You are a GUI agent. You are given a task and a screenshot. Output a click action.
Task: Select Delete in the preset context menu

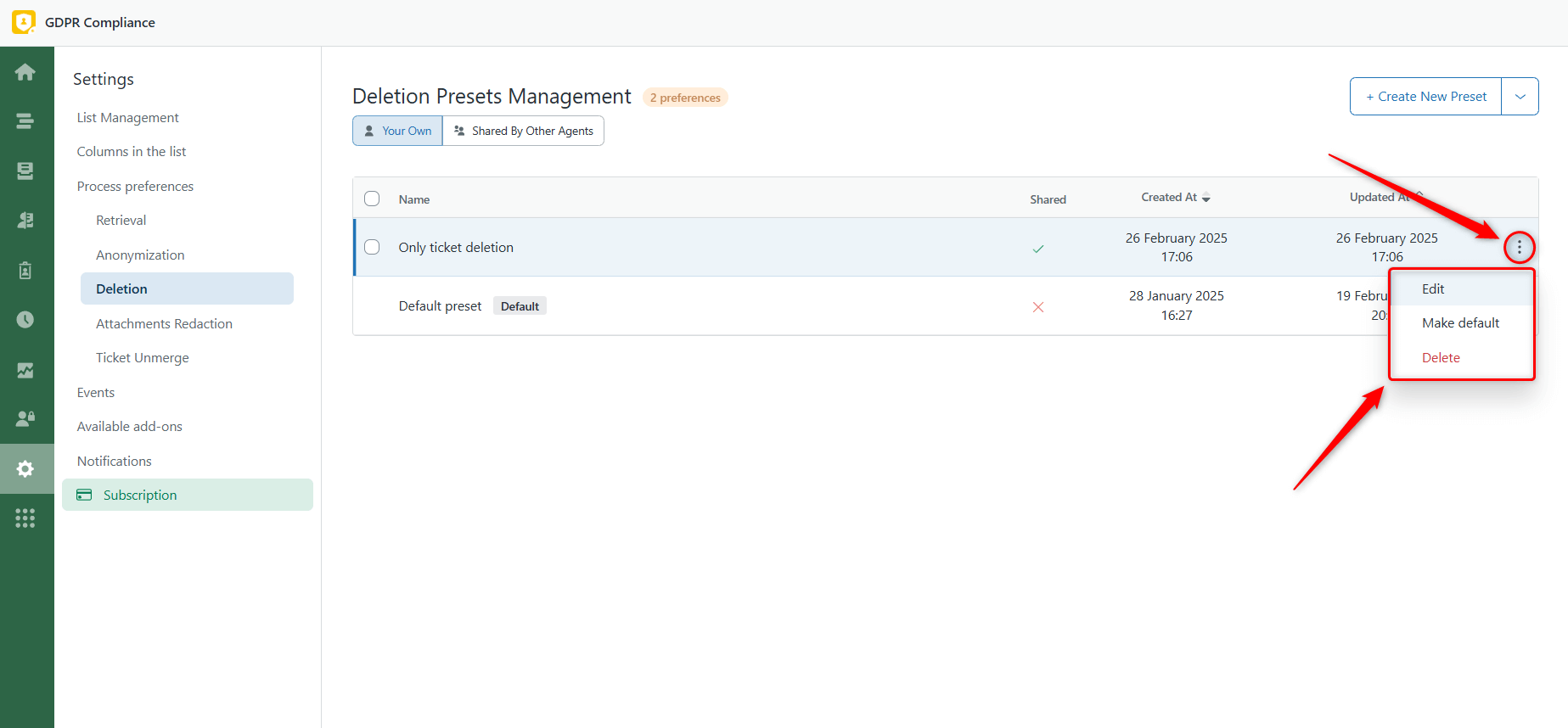click(x=1441, y=358)
